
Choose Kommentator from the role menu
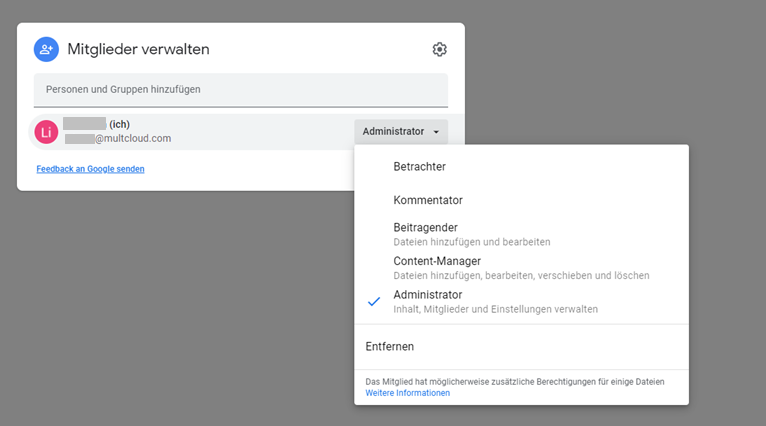point(428,200)
